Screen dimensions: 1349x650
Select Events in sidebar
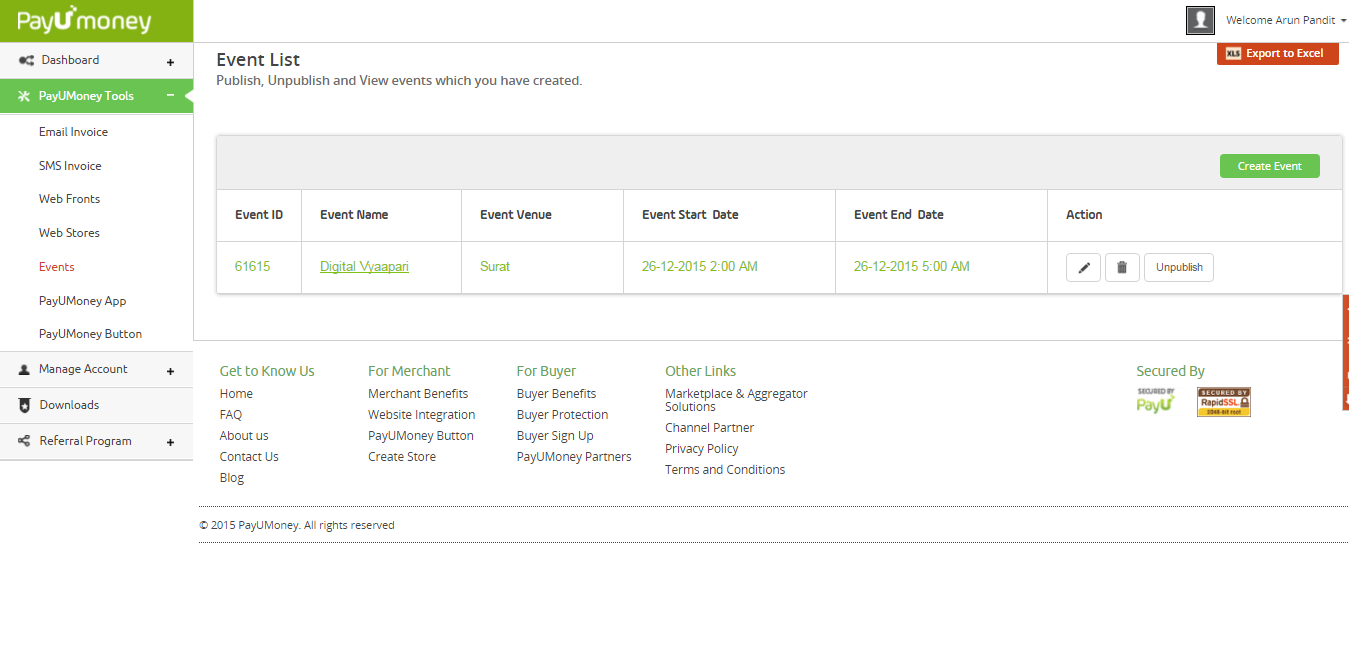click(57, 267)
